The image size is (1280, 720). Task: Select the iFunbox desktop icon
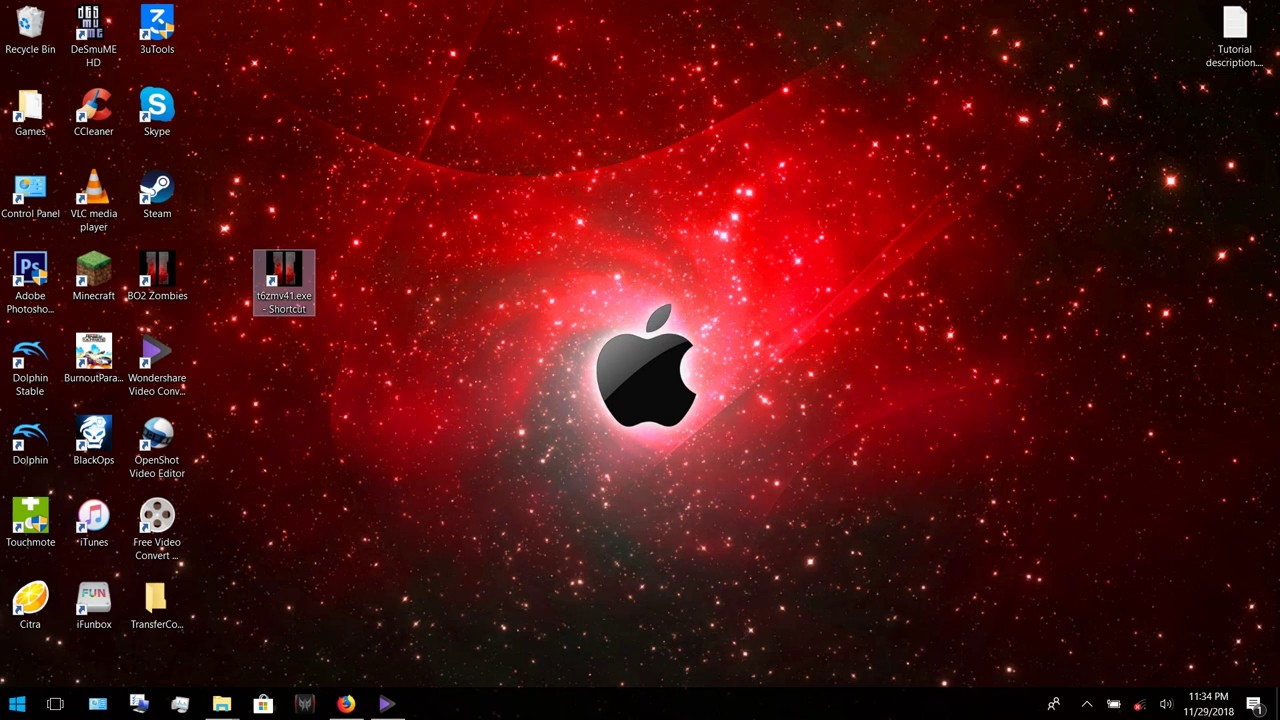93,606
